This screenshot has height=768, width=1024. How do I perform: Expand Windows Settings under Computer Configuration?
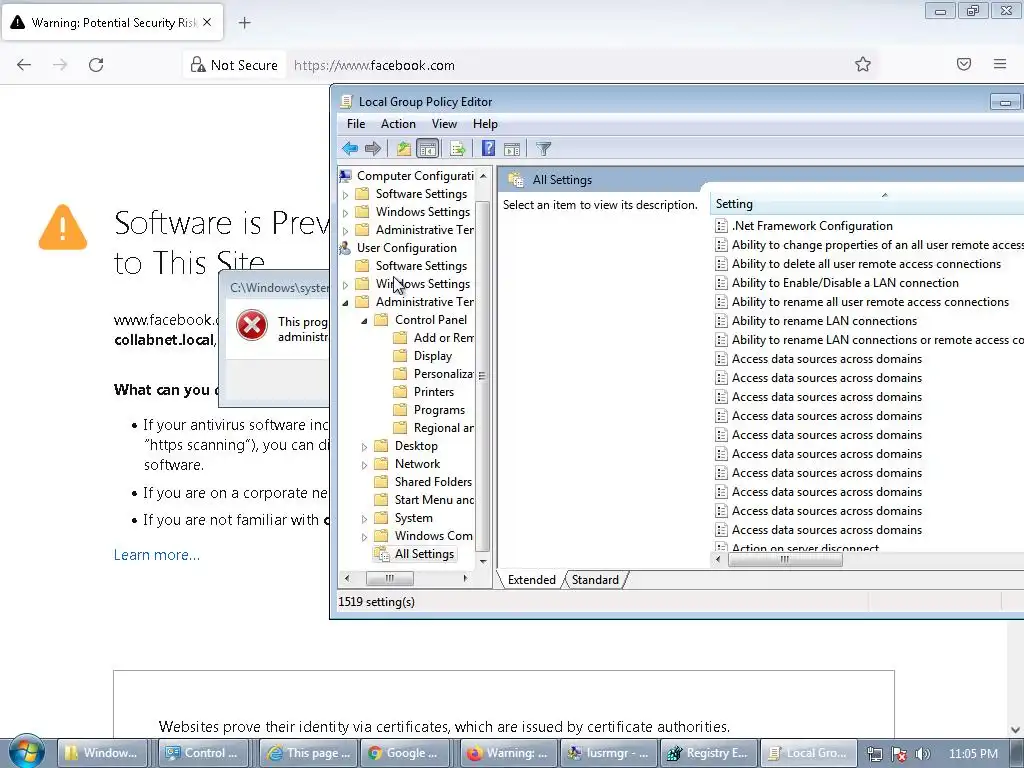point(345,212)
